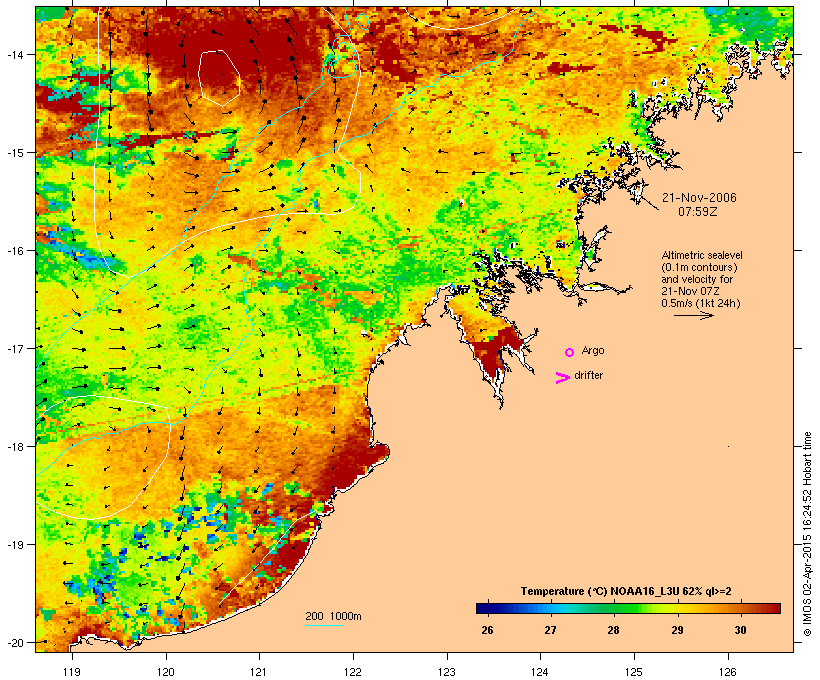
Task: Click the cyan isobath legend line
Action: (325, 625)
